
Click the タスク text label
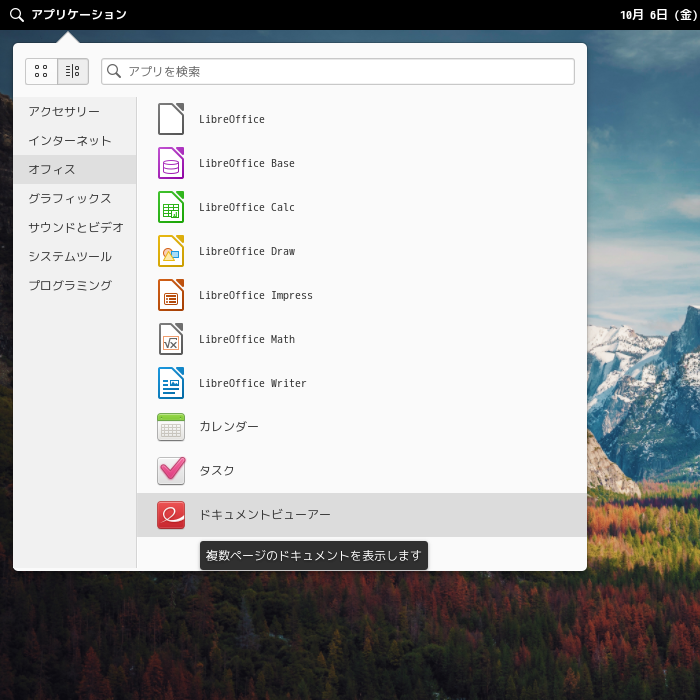(217, 471)
